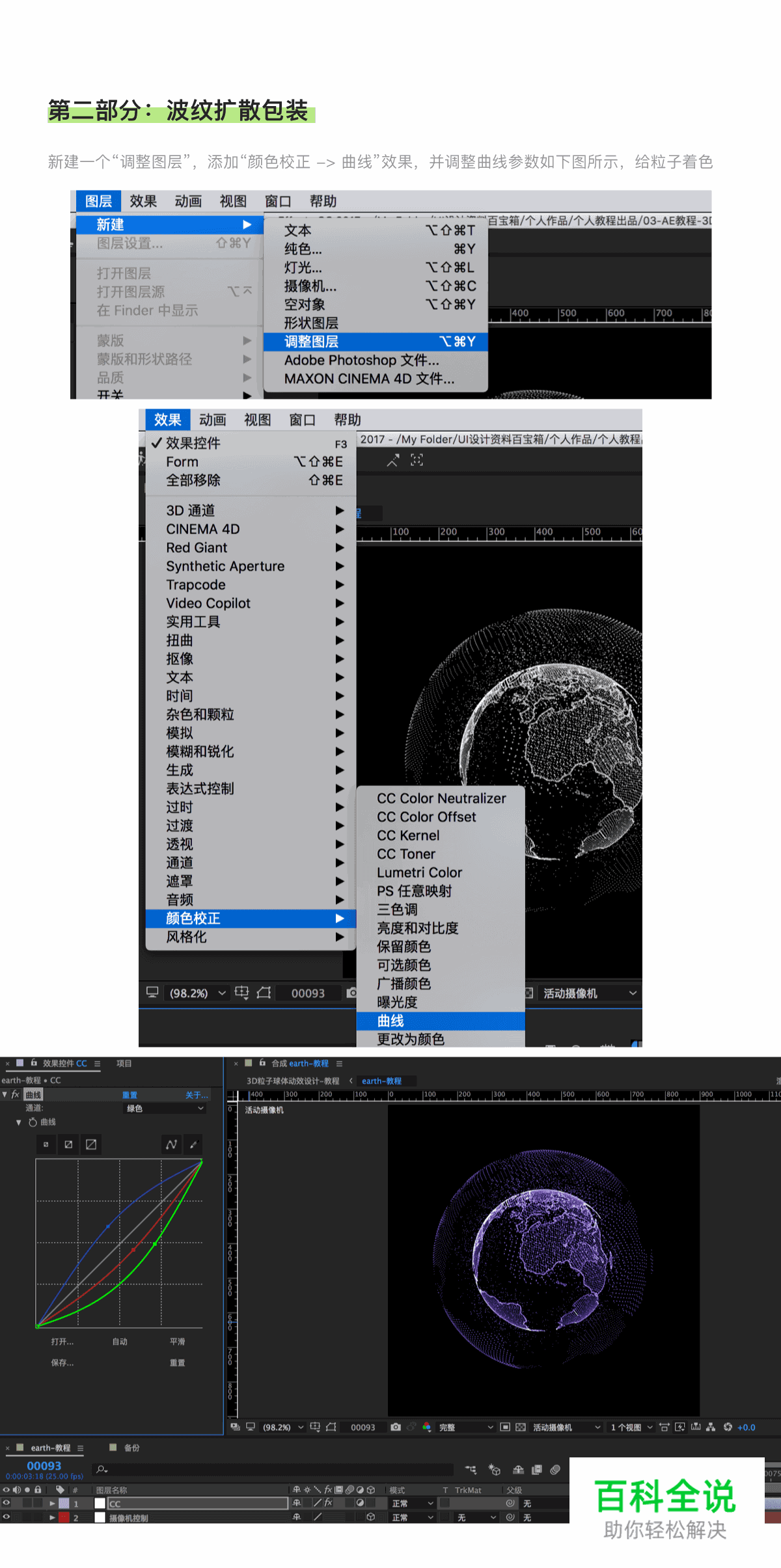Toggle the transparency grid icon in viewer

click(x=521, y=1427)
